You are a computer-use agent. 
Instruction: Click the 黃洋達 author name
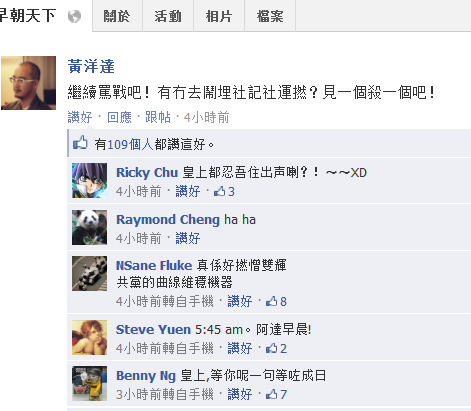pyautogui.click(x=91, y=66)
